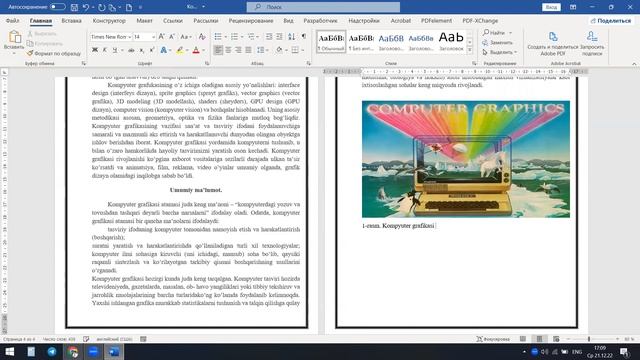Justify text alignment icon
Screen dimensions: 640x360
(x=248, y=50)
